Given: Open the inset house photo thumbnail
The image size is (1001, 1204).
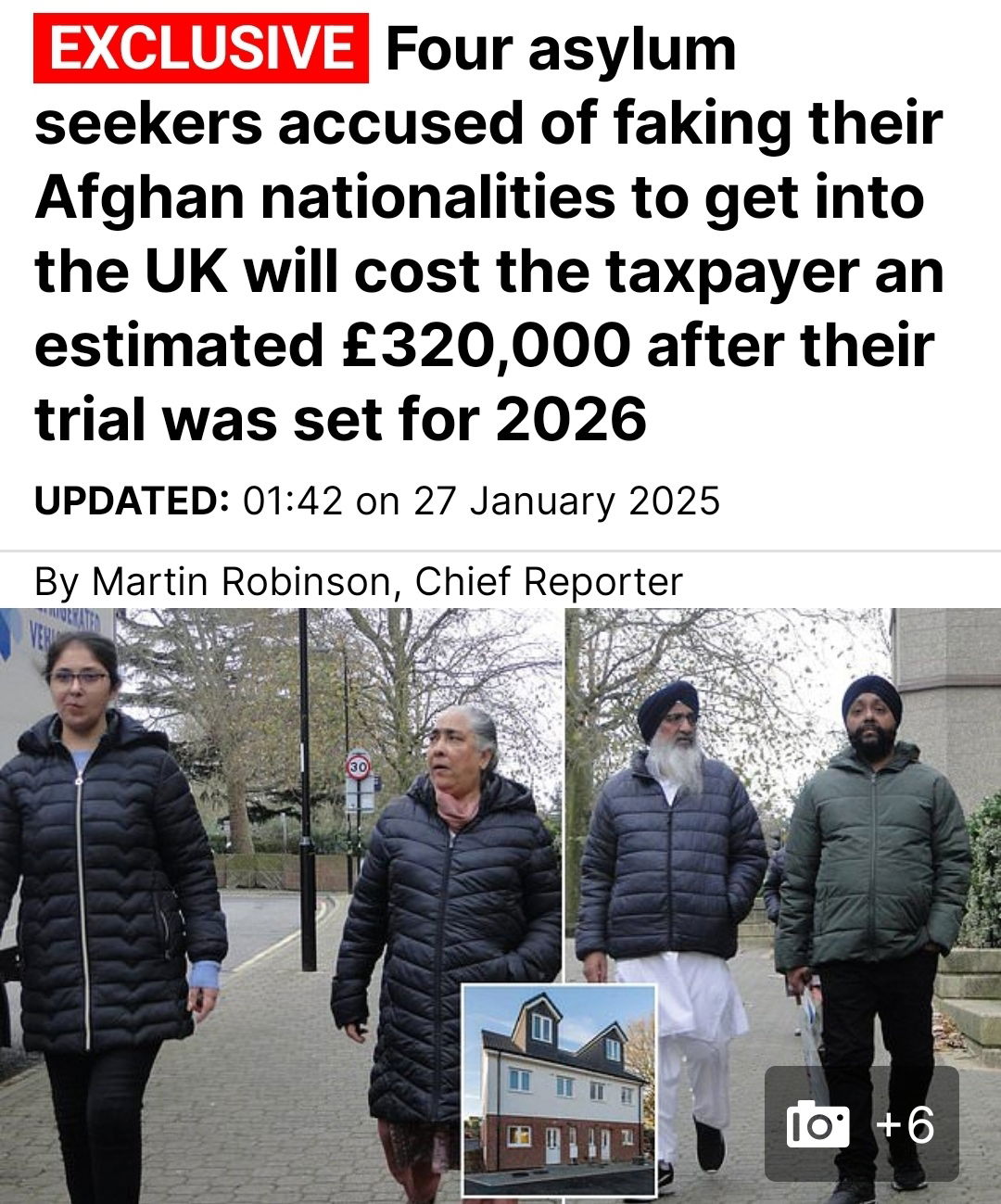Looking at the screenshot, I should (x=559, y=1090).
